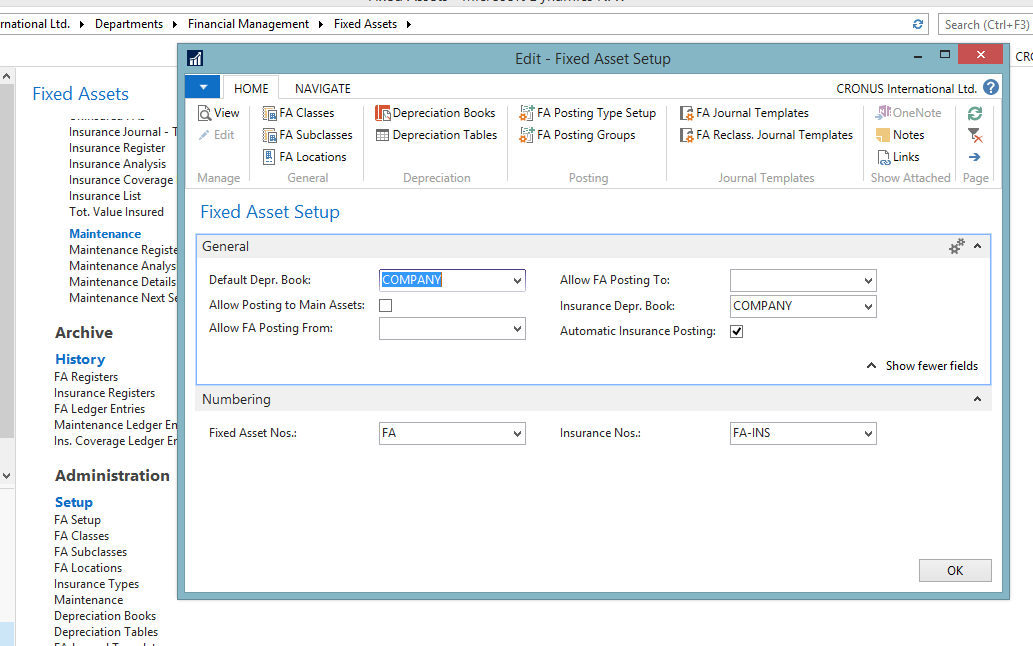Disable Automatic Insurance Posting
Screen dimensions: 1033x646
point(736,330)
